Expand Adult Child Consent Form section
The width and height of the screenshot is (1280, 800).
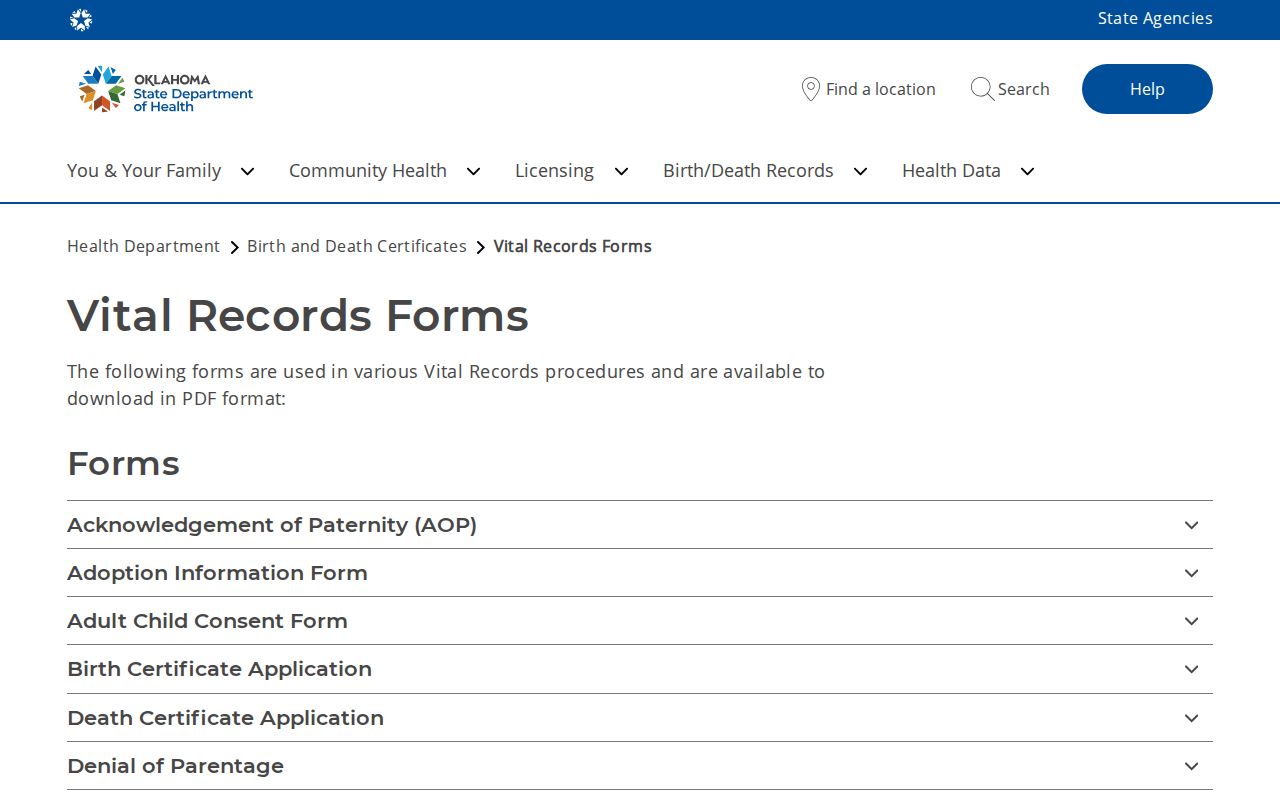coord(640,621)
